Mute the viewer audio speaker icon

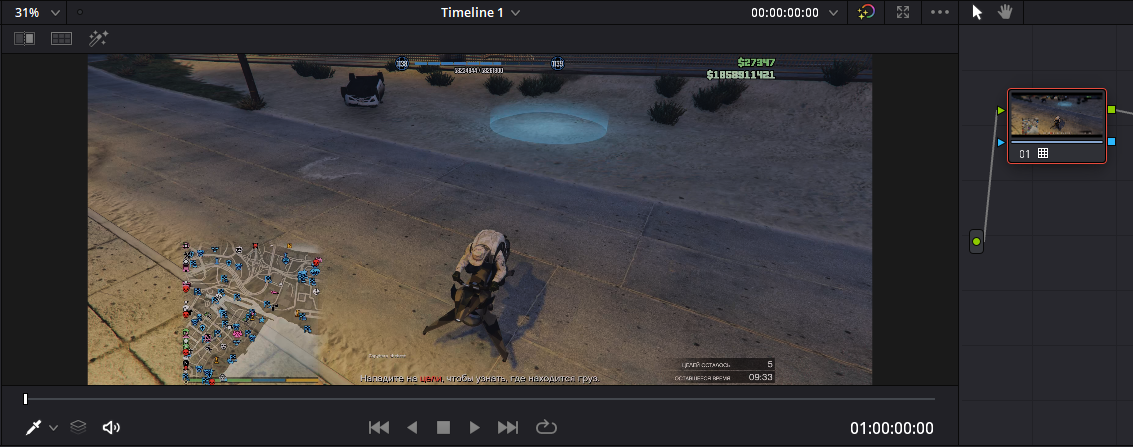coord(111,428)
